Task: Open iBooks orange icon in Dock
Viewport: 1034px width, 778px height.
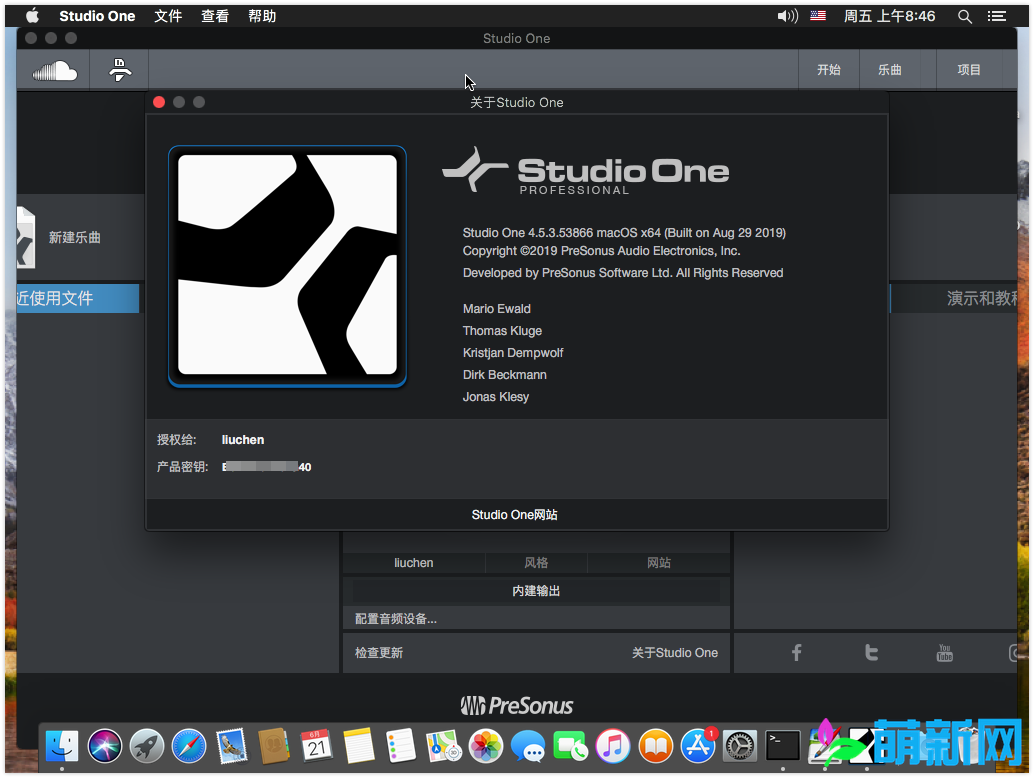Action: [x=655, y=746]
